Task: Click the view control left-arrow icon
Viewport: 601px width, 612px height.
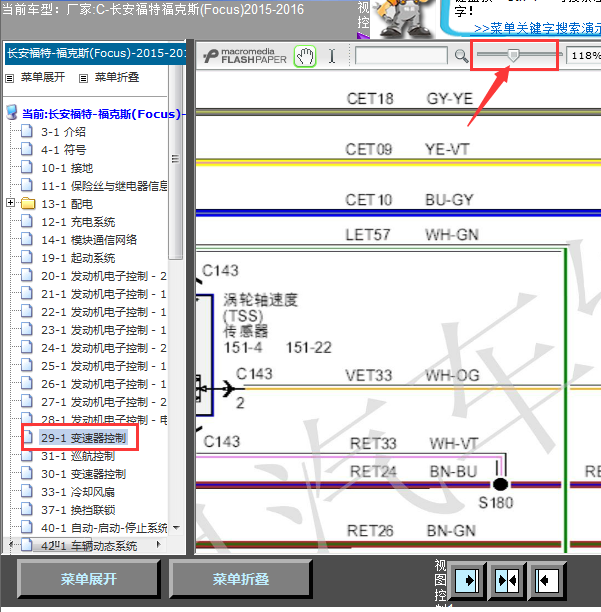Action: tap(547, 580)
